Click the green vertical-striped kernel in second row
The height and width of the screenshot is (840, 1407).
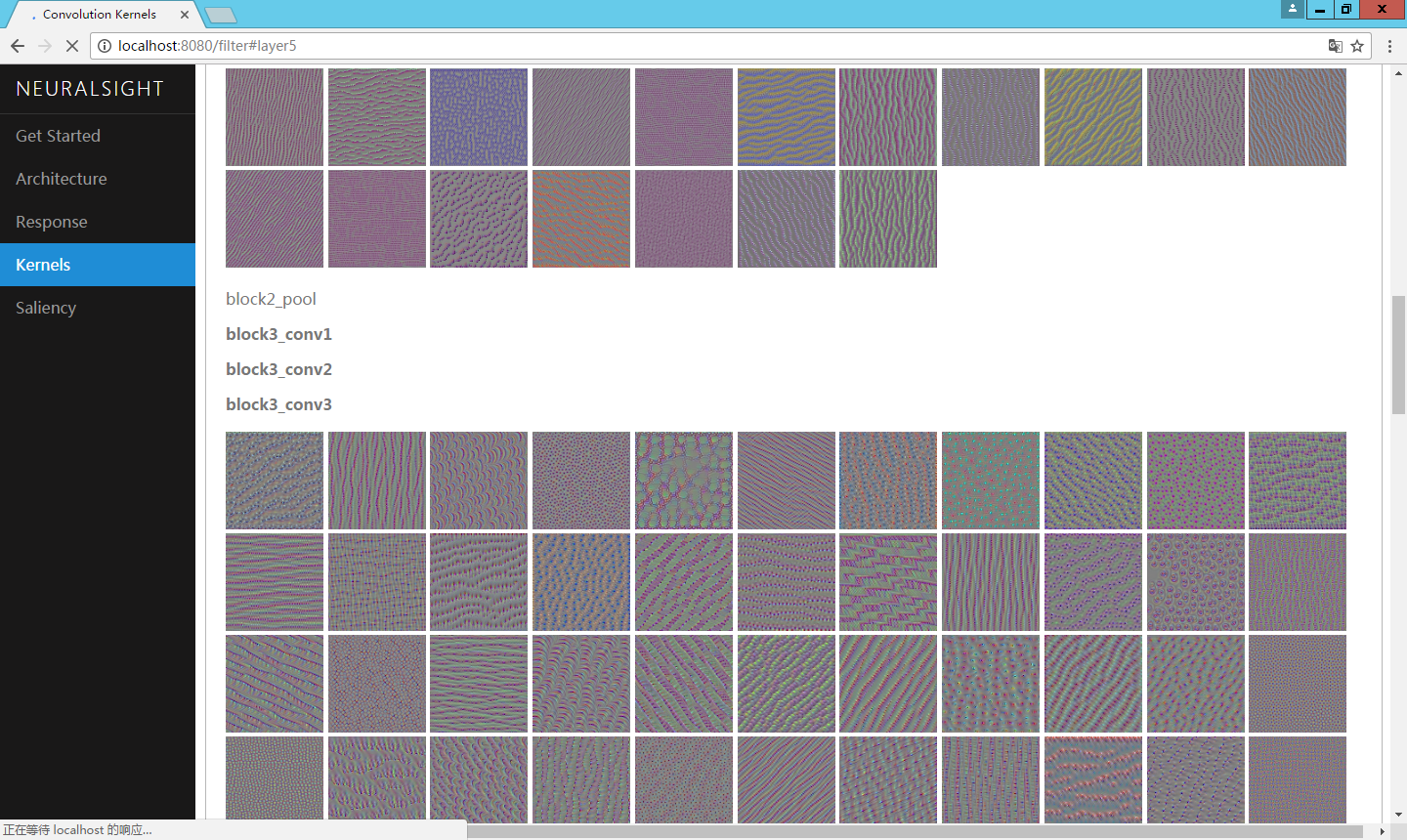[888, 219]
